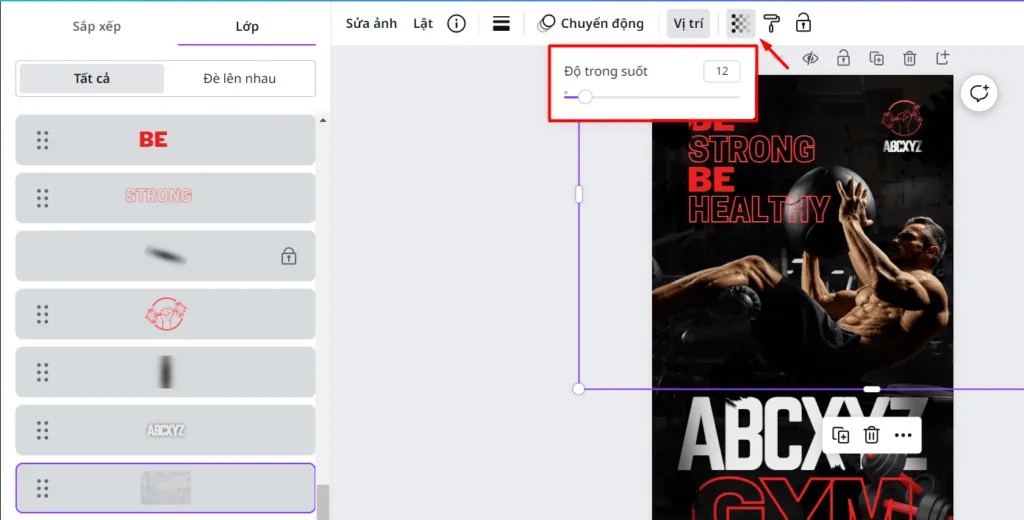Click the transparency value input field

click(x=722, y=71)
